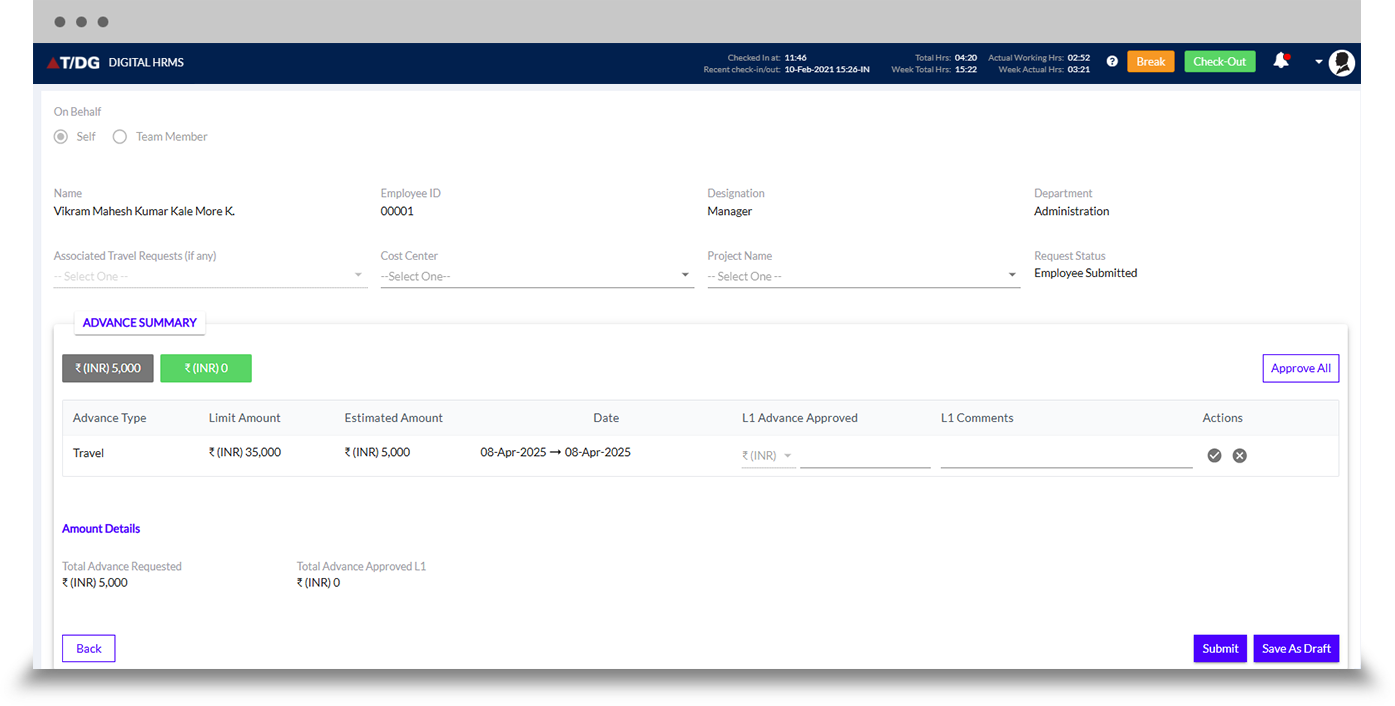Open the notifications bell

tap(1280, 61)
